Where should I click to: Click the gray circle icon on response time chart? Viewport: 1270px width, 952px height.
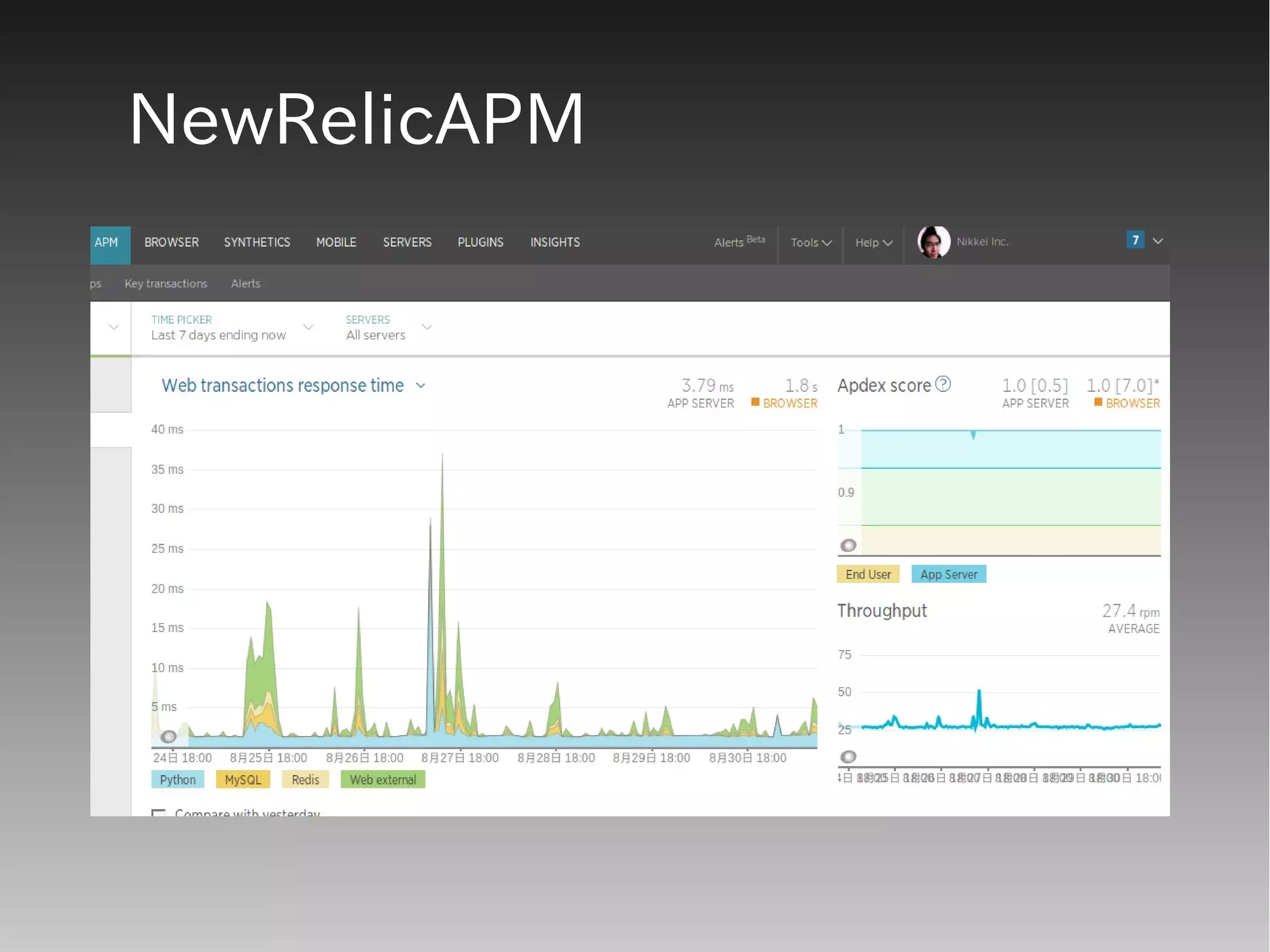pyautogui.click(x=168, y=736)
